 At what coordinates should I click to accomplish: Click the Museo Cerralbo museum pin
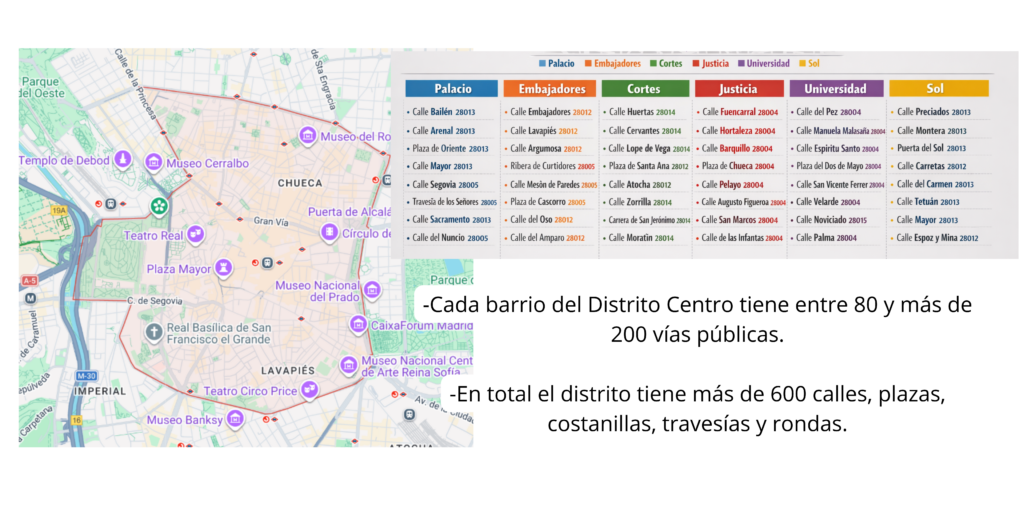click(x=154, y=162)
